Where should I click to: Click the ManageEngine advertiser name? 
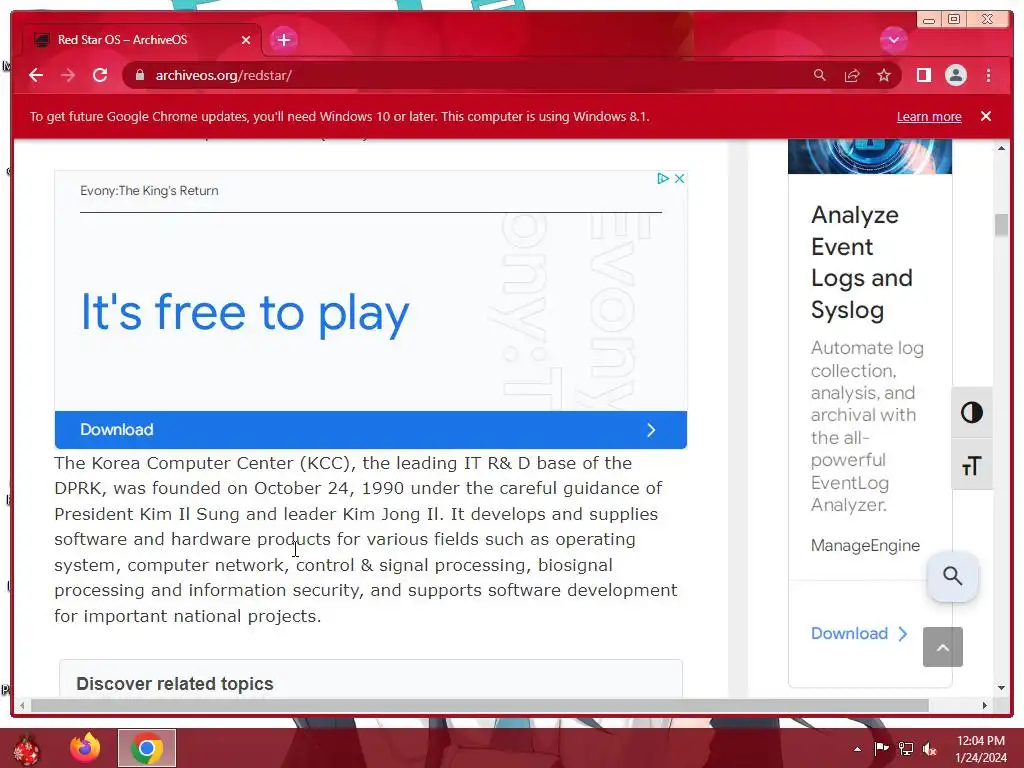pyautogui.click(x=865, y=545)
